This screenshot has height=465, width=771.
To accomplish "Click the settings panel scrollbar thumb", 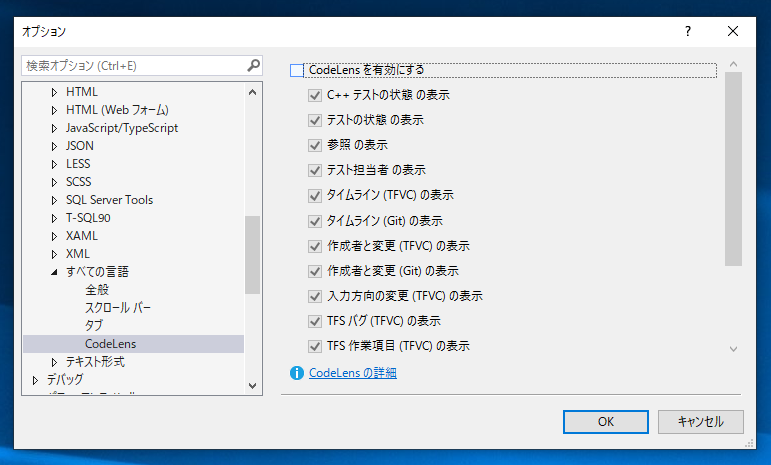I will tap(733, 169).
